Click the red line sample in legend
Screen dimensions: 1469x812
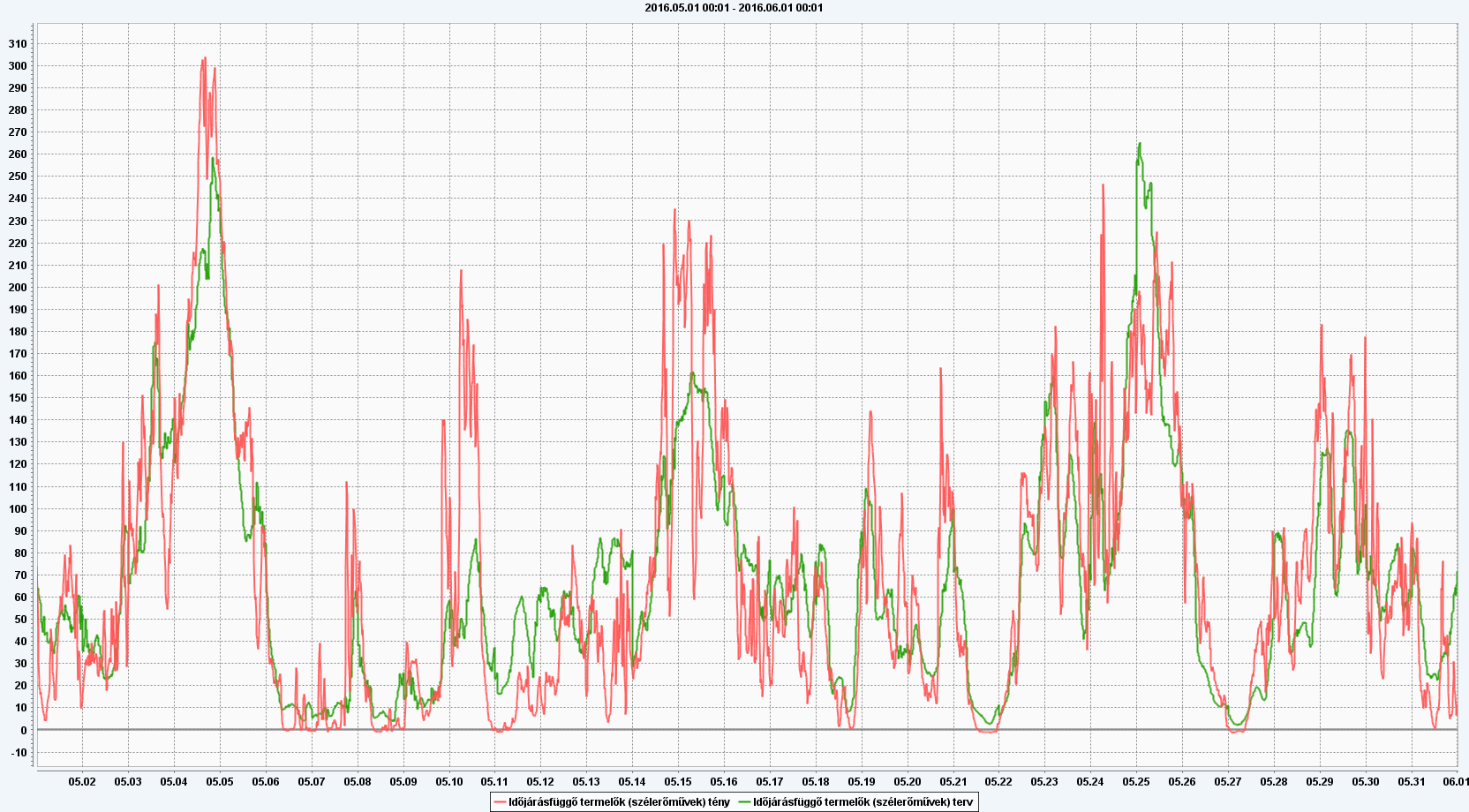point(501,802)
